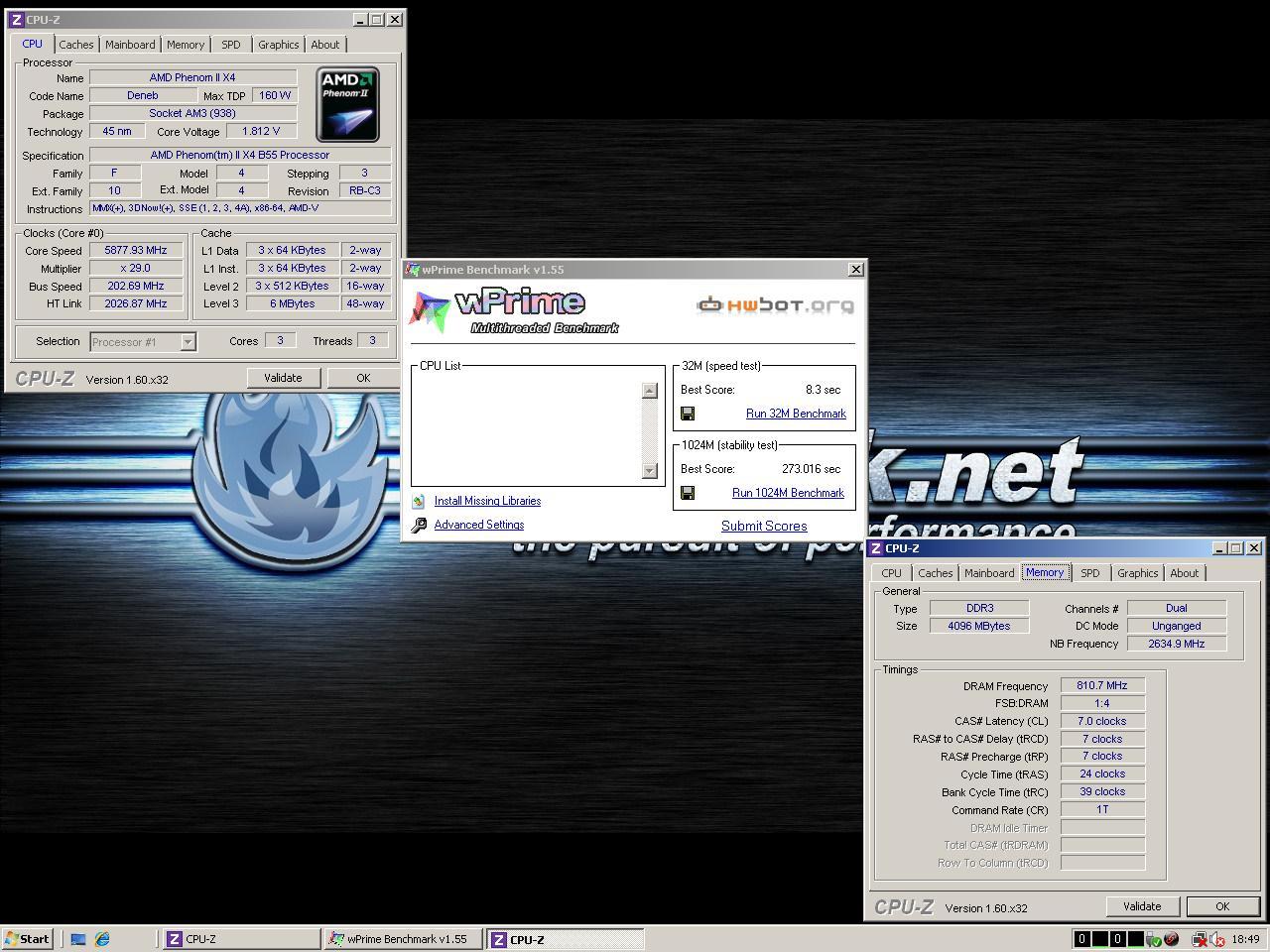Viewport: 1270px width, 952px height.
Task: Open the Start menu
Action: point(28,939)
